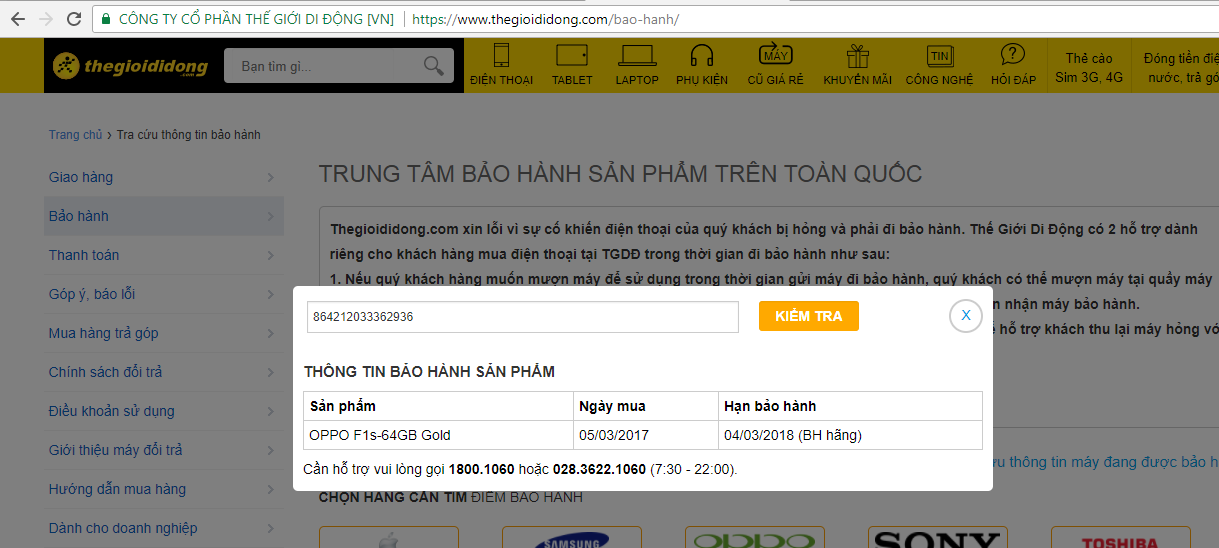Click the KIỂM TRA button
This screenshot has width=1219, height=548.
pos(808,316)
